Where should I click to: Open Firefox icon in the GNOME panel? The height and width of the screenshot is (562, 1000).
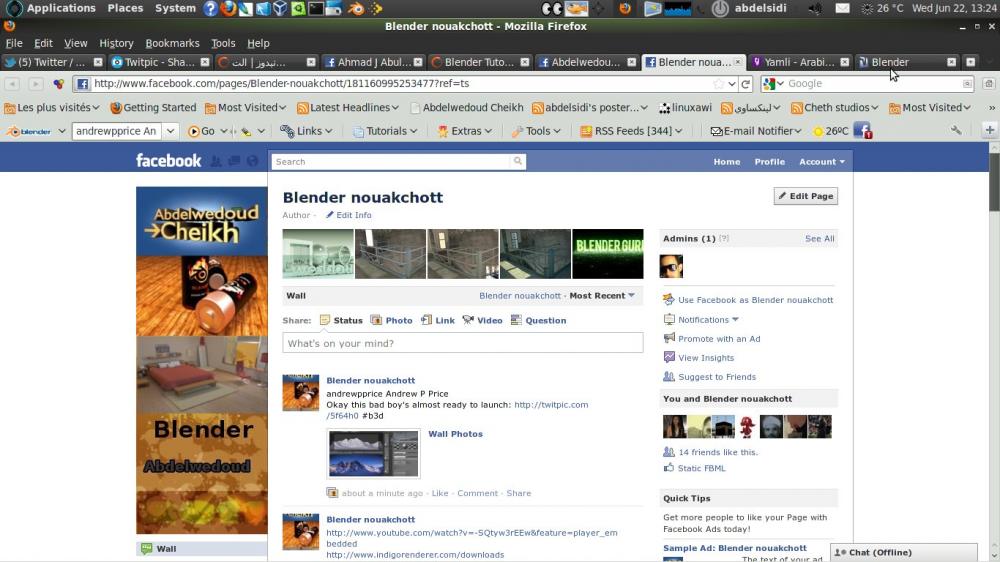click(x=228, y=8)
